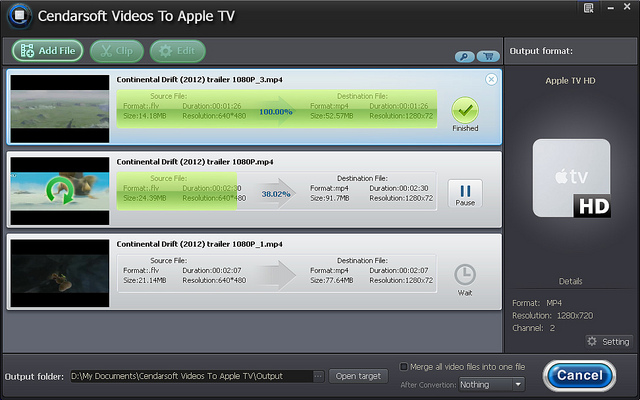
Task: Close the Cendarsoft window
Action: click(627, 7)
